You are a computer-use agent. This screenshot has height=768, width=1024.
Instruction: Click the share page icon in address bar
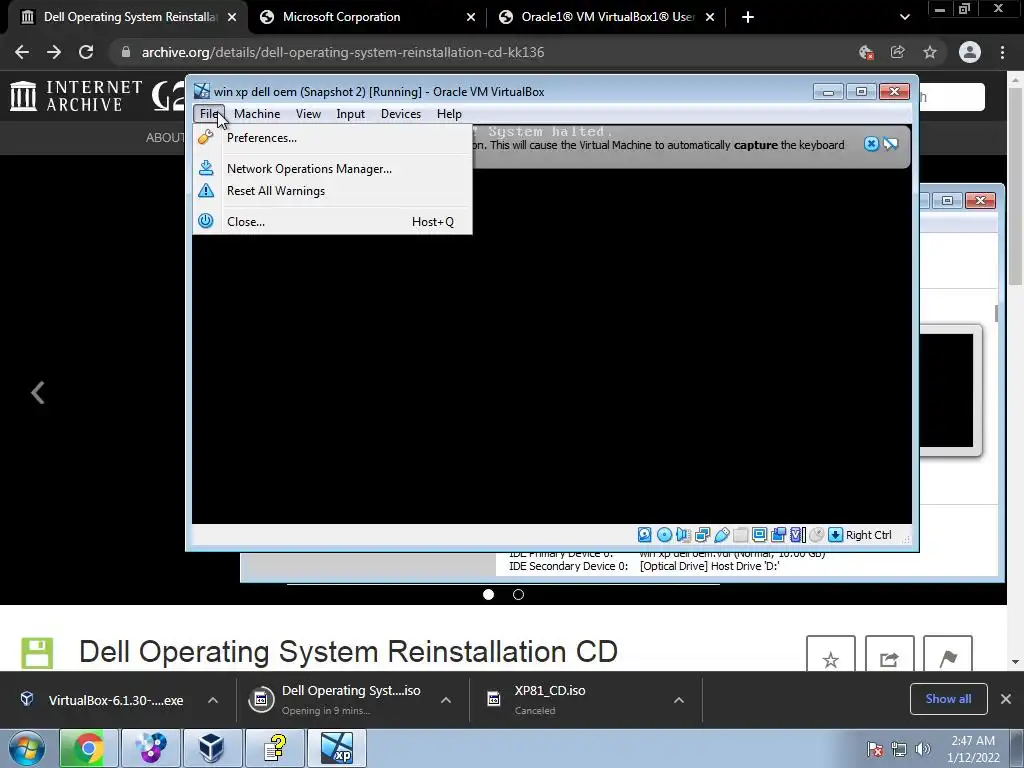click(x=898, y=52)
